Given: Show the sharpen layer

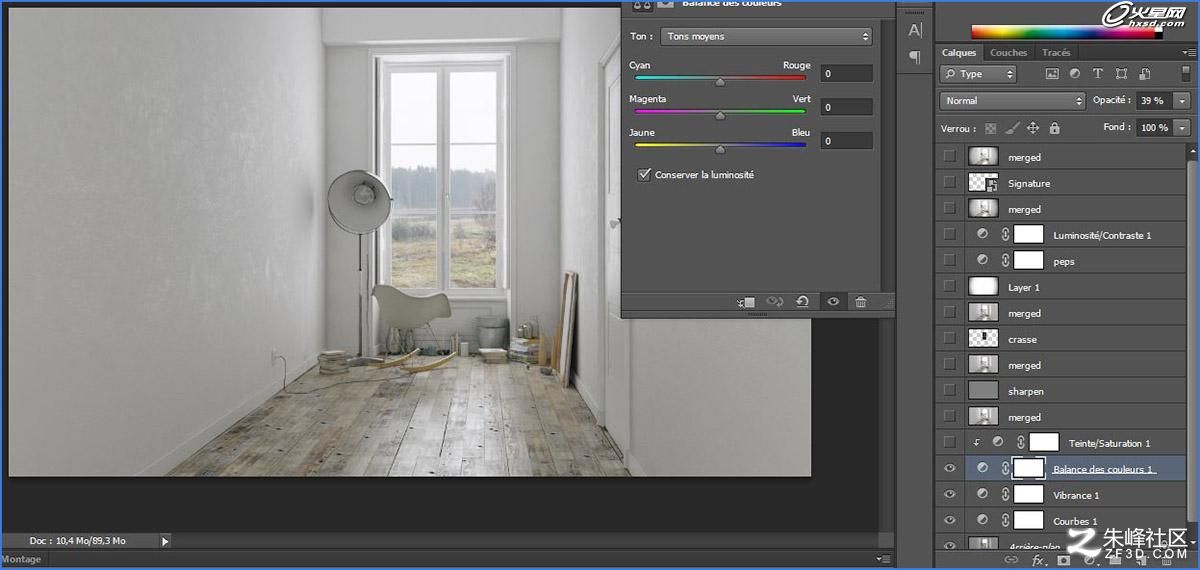Looking at the screenshot, I should (950, 390).
